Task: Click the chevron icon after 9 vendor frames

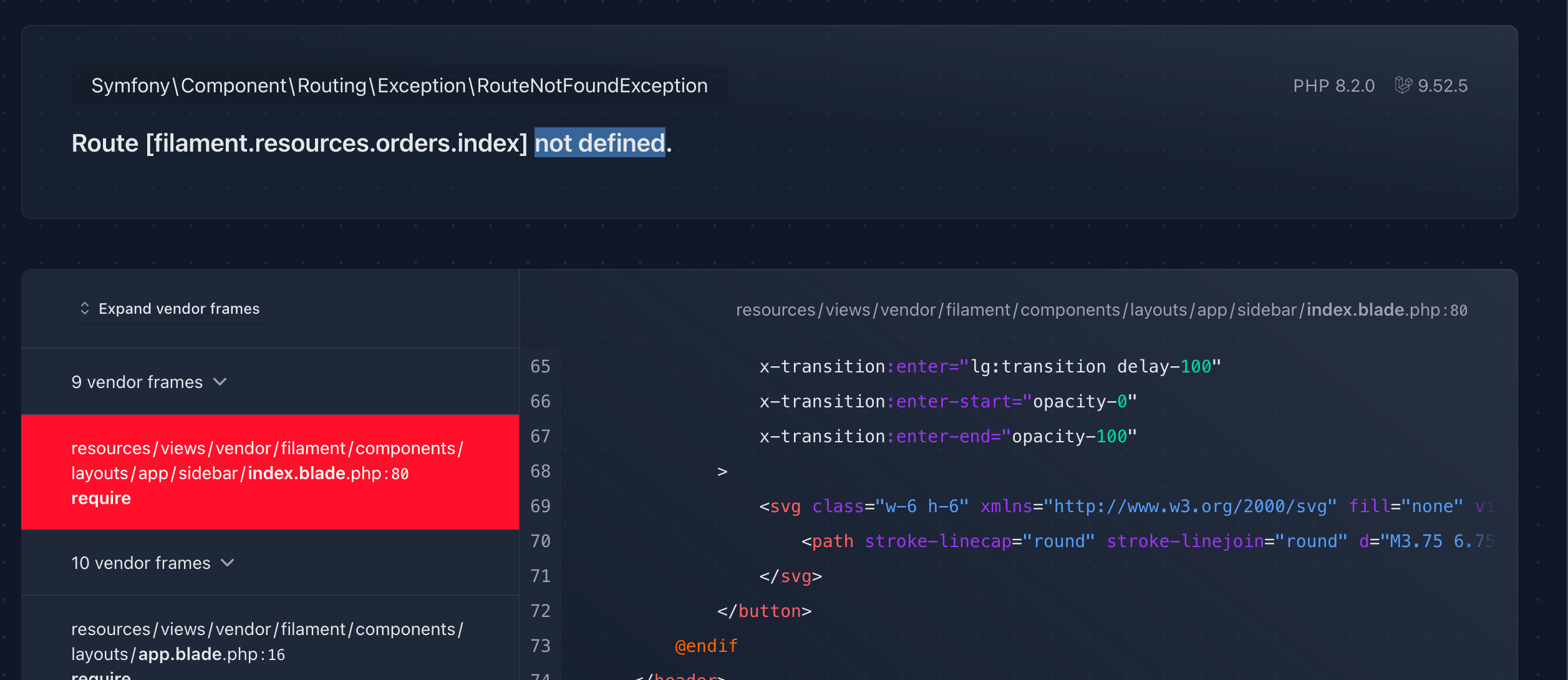Action: tap(220, 382)
